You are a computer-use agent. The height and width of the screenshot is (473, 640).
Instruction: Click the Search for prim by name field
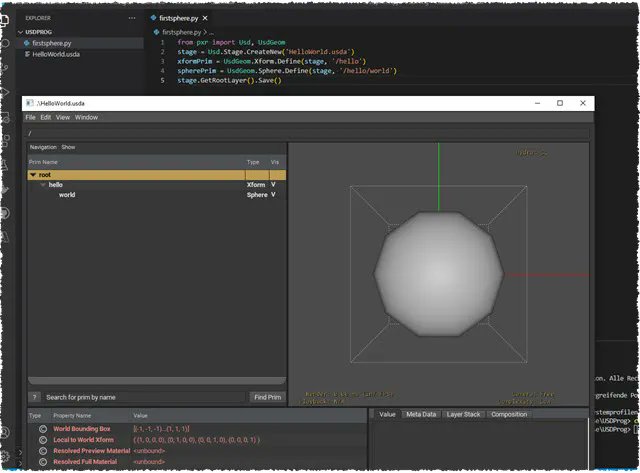pos(145,397)
